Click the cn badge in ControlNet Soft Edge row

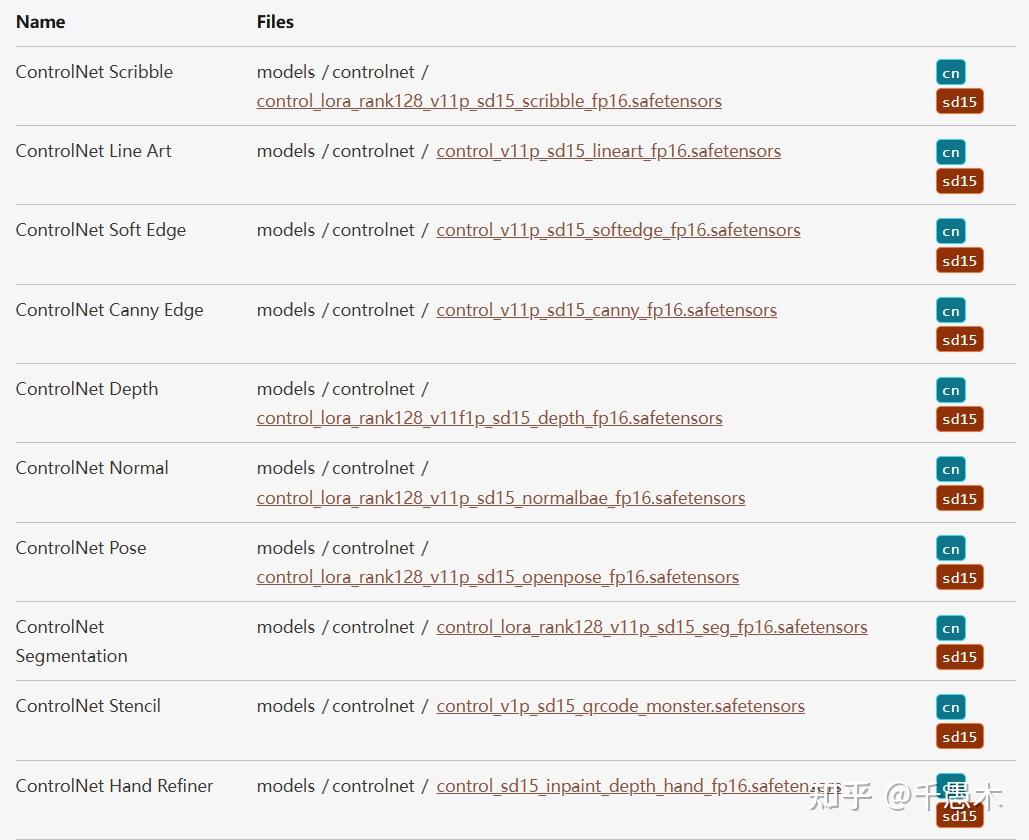coord(950,231)
